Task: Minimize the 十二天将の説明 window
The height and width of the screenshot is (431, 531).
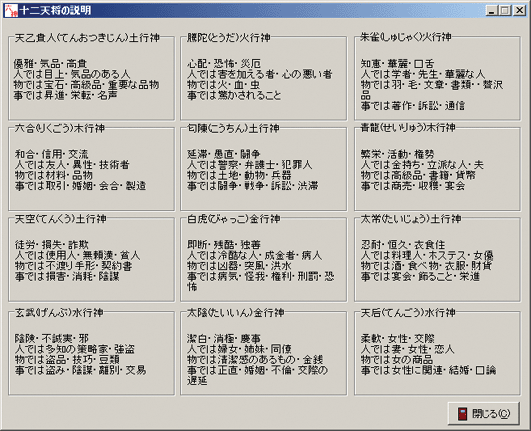Action: click(492, 10)
